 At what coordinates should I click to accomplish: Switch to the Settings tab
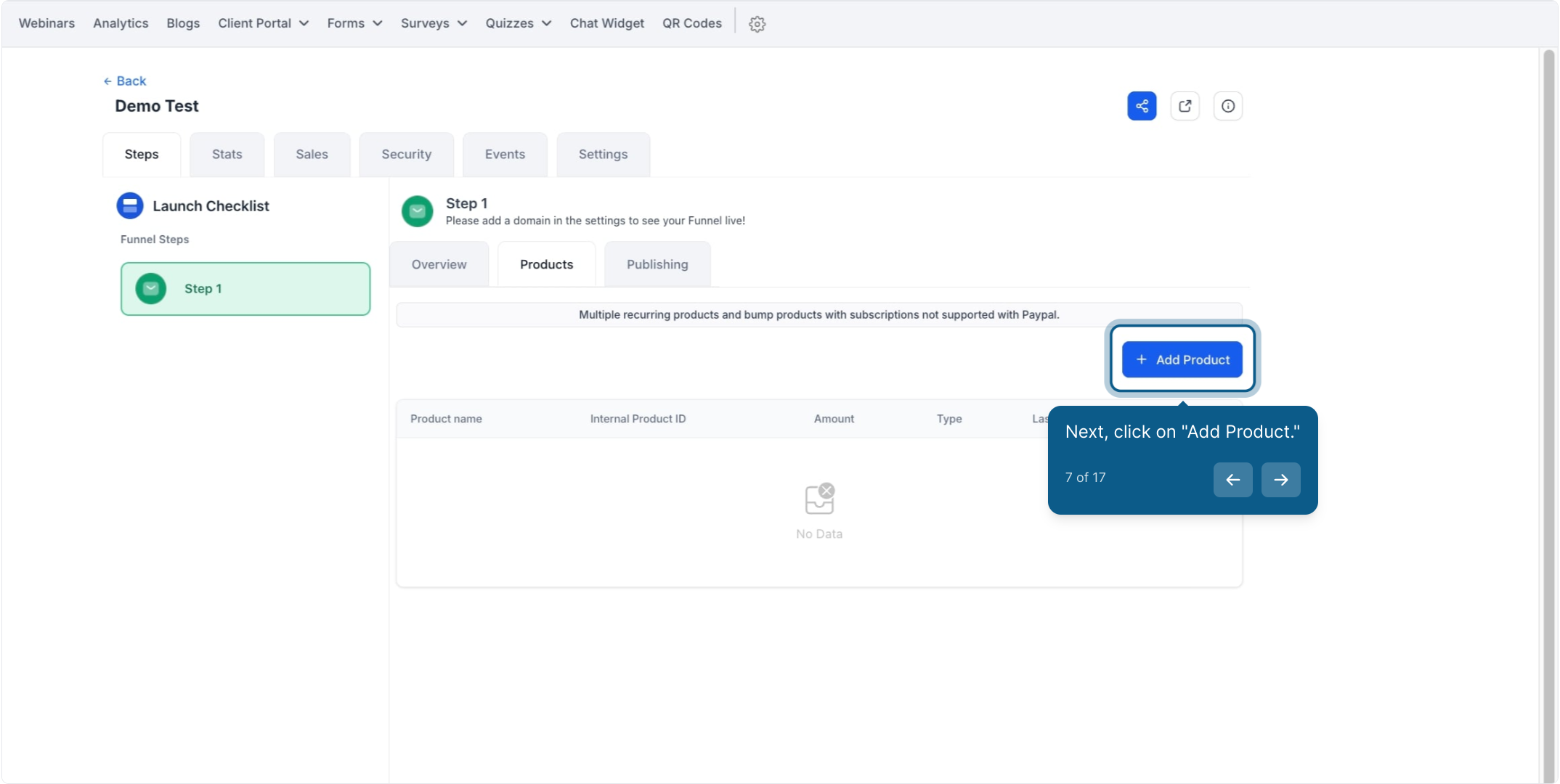[604, 155]
